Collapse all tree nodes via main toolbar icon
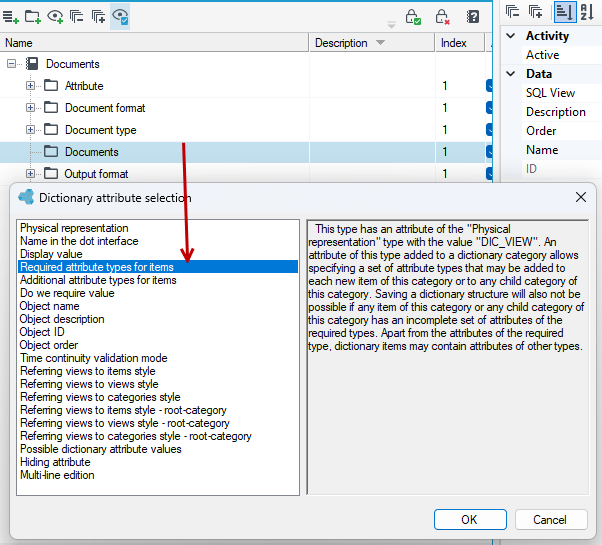This screenshot has height=545, width=602. pos(76,17)
